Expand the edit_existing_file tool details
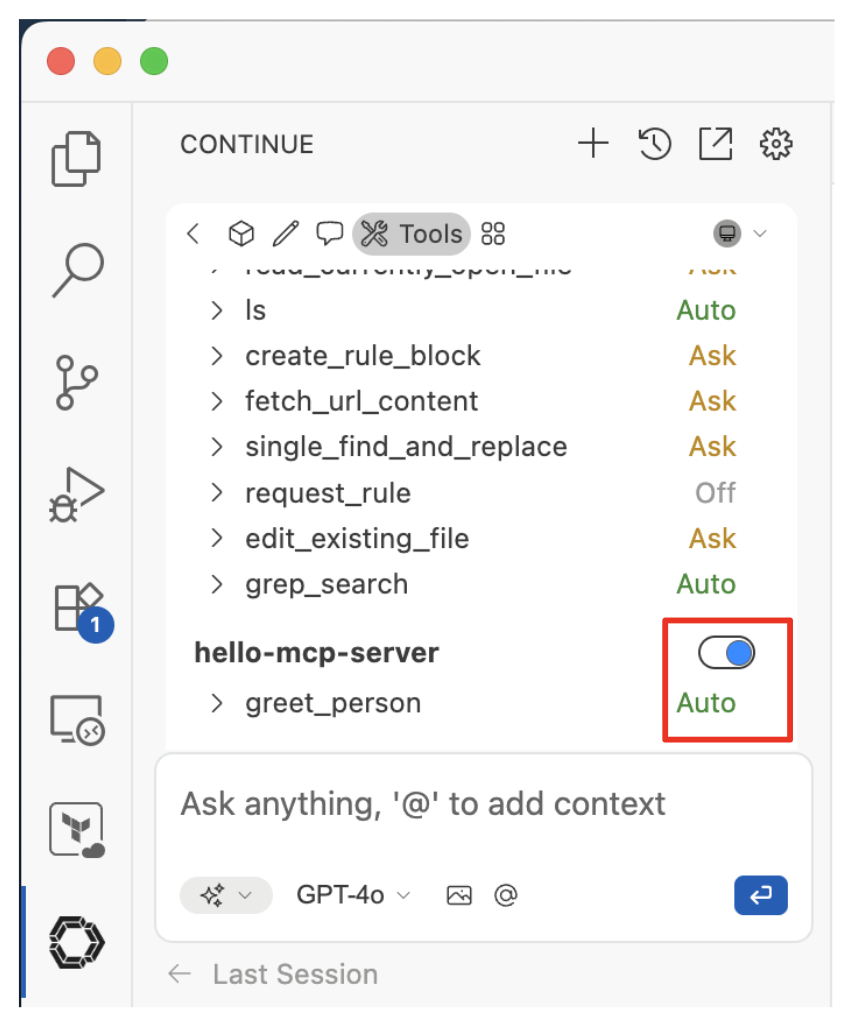 click(217, 539)
